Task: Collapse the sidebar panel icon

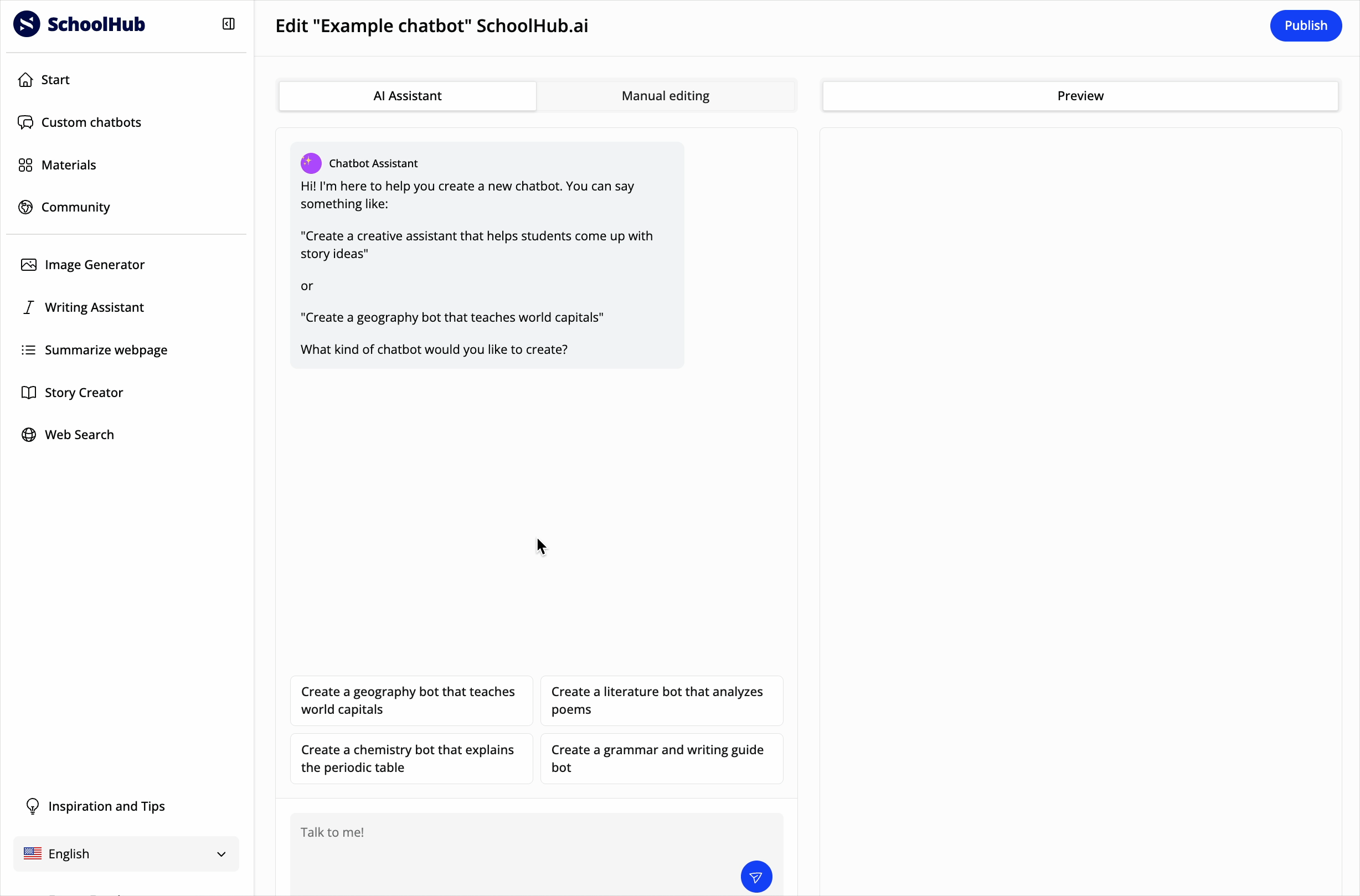Action: pyautogui.click(x=228, y=24)
